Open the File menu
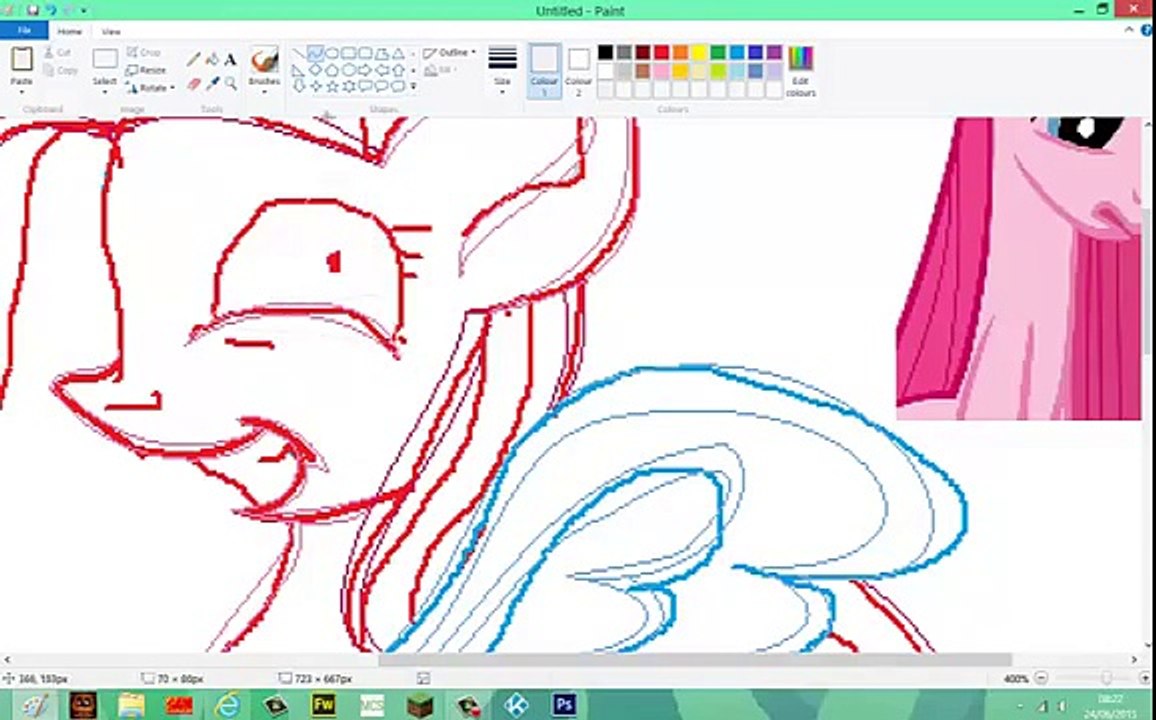The height and width of the screenshot is (720, 1156). point(24,31)
